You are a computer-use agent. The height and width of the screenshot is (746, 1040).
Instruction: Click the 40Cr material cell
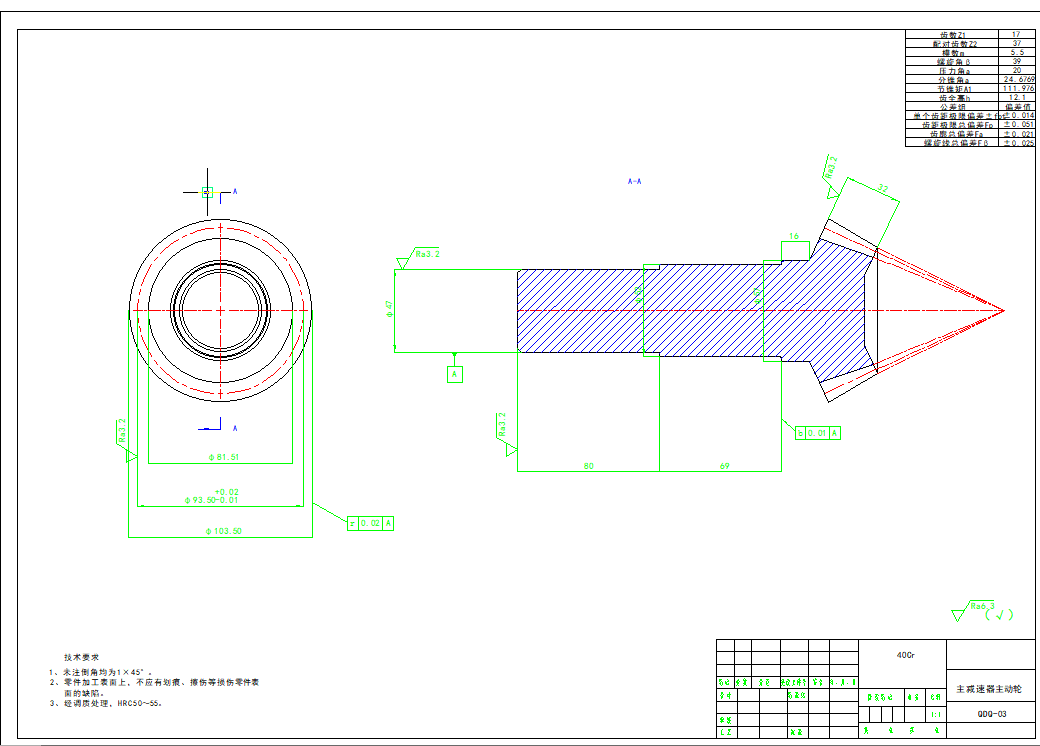(904, 655)
